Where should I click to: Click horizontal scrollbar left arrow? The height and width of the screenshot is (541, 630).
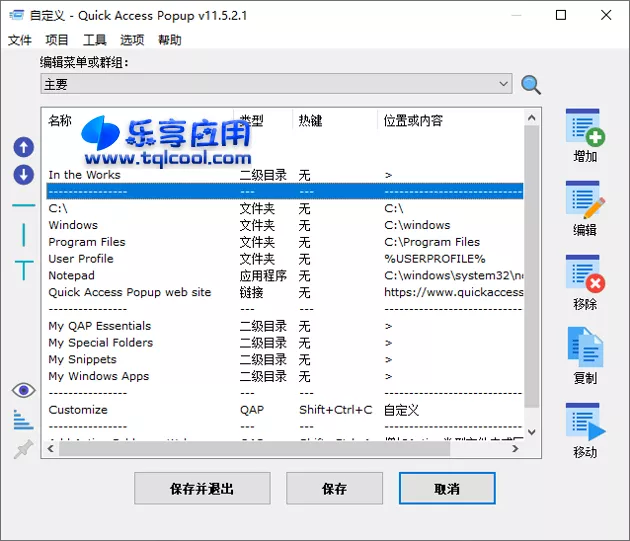tap(51, 449)
